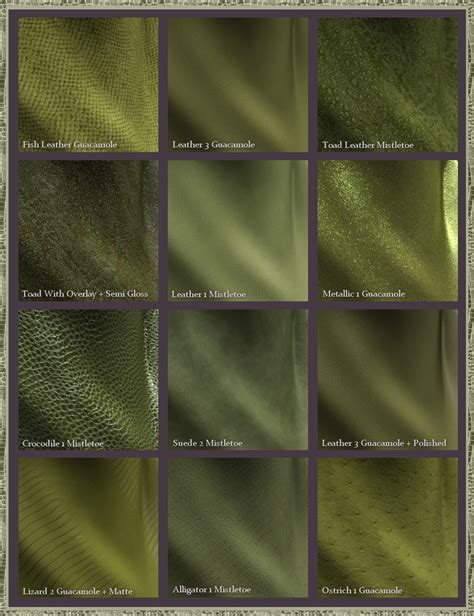The image size is (474, 616).
Task: Select the Alligator 1 Mistletoe swatch
Action: 238,528
